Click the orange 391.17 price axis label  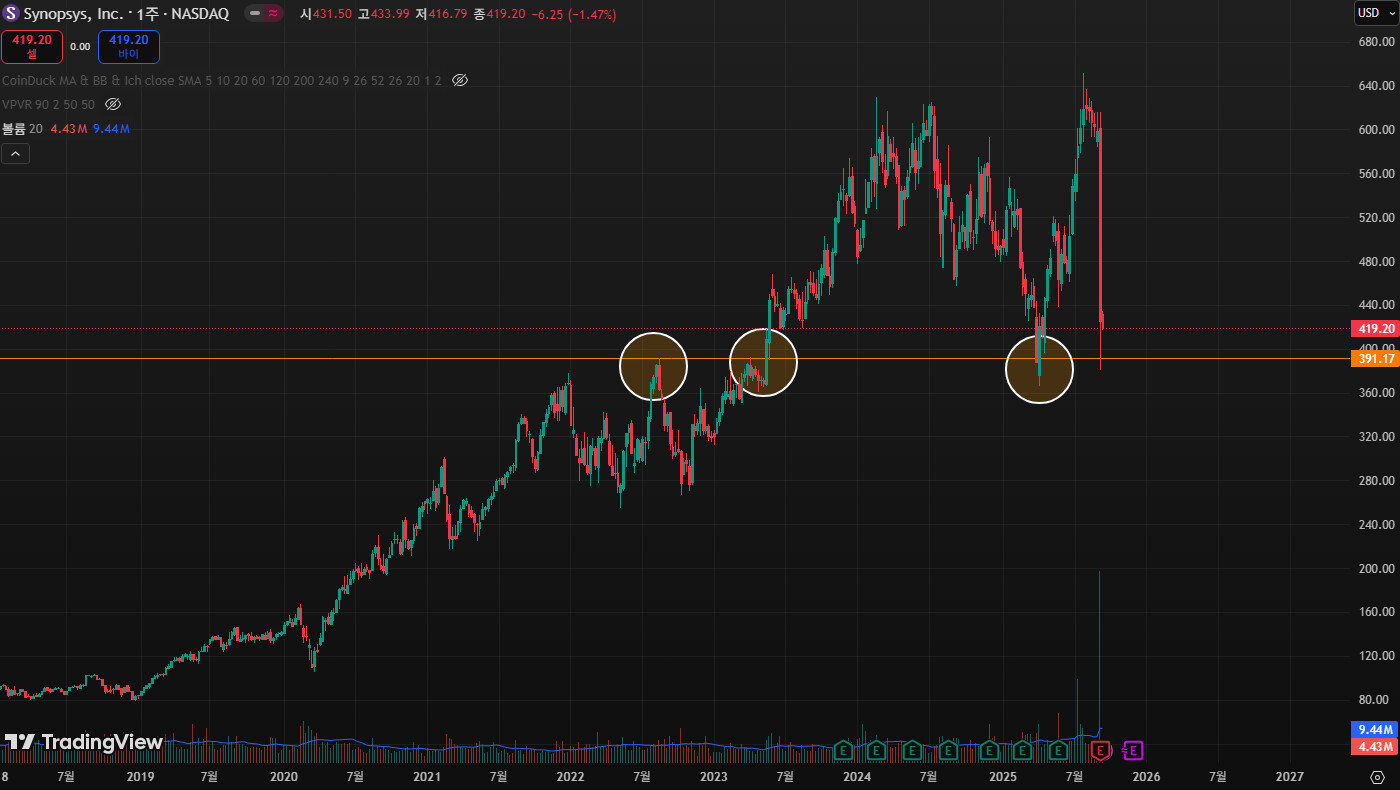(1376, 358)
